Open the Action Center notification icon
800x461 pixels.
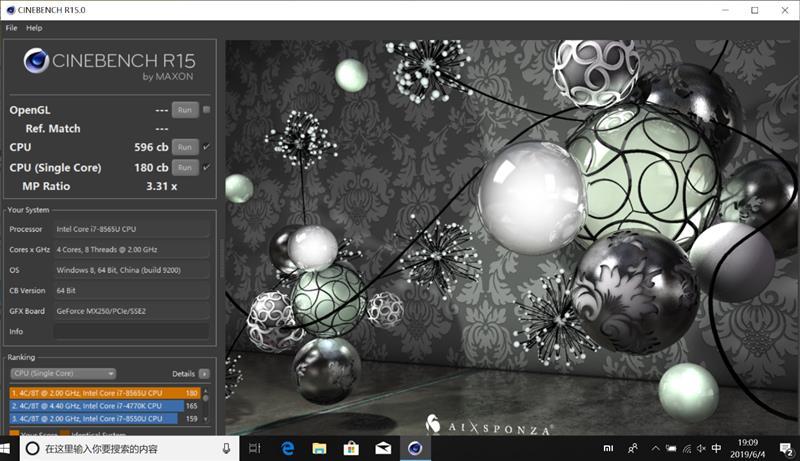coord(786,448)
